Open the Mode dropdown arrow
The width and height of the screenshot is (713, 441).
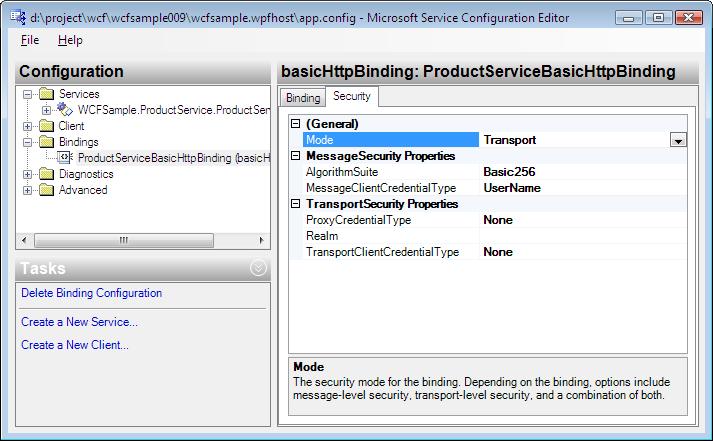pos(678,140)
